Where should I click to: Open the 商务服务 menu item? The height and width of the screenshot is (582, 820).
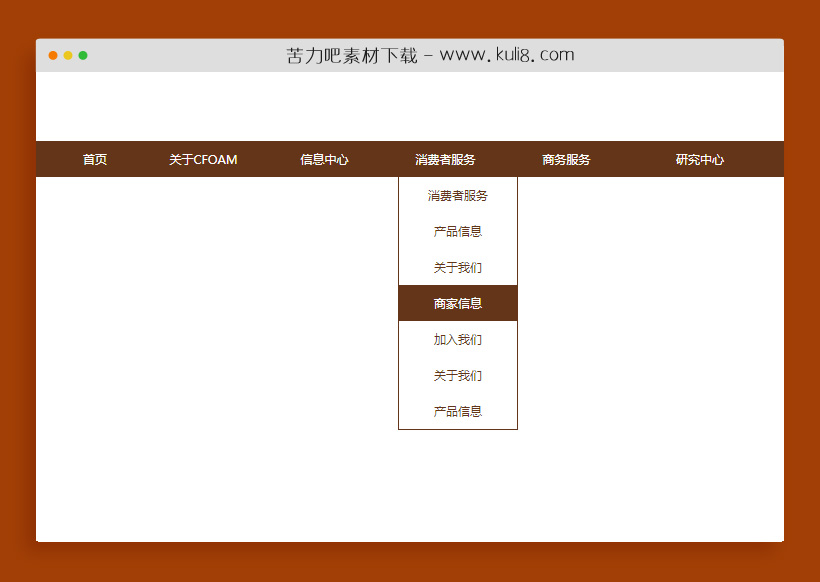(x=566, y=159)
